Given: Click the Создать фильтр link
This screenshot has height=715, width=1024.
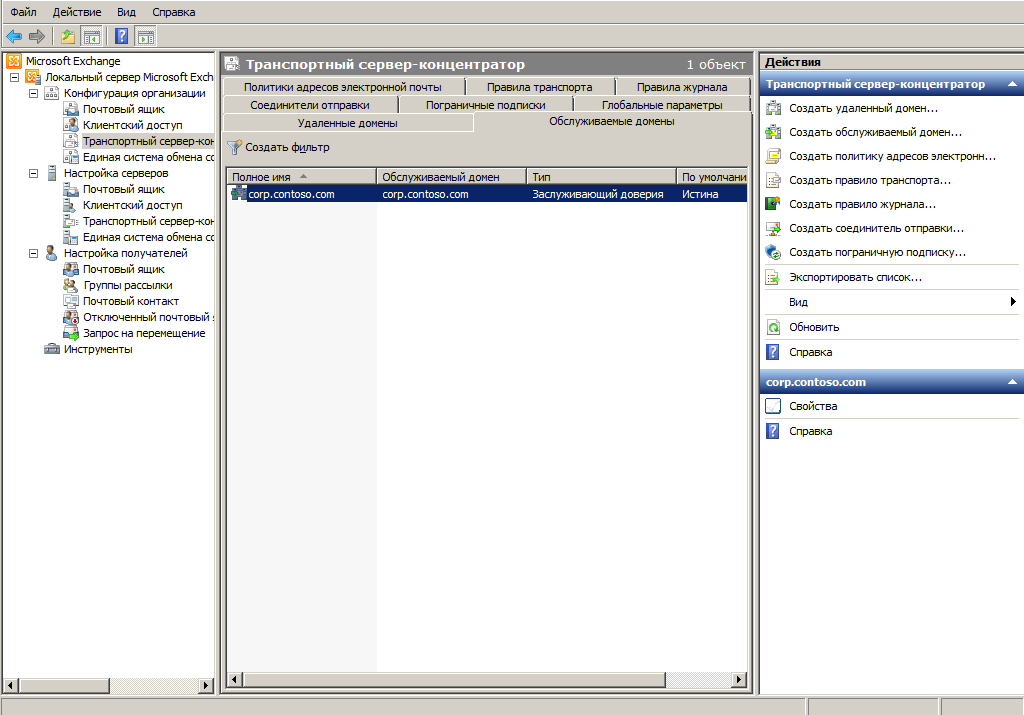Looking at the screenshot, I should click(x=287, y=148).
